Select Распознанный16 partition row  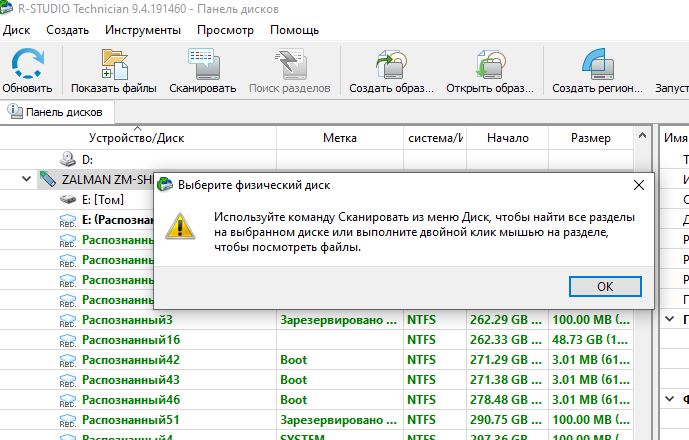coord(316,340)
